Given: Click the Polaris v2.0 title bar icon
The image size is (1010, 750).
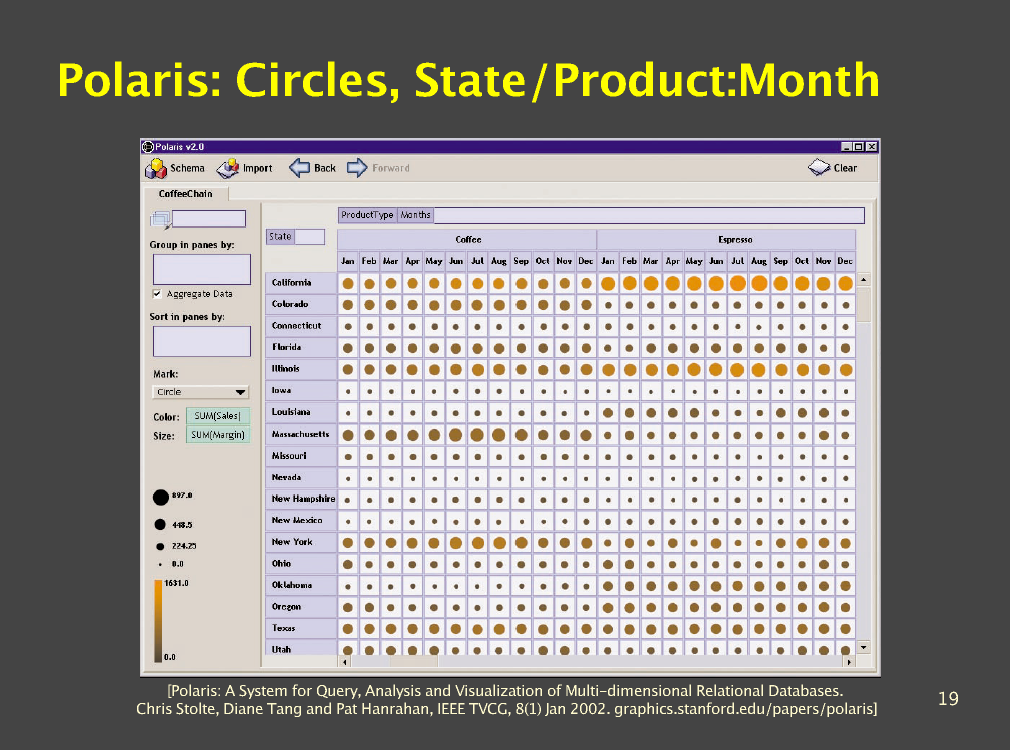Looking at the screenshot, I should point(148,147).
